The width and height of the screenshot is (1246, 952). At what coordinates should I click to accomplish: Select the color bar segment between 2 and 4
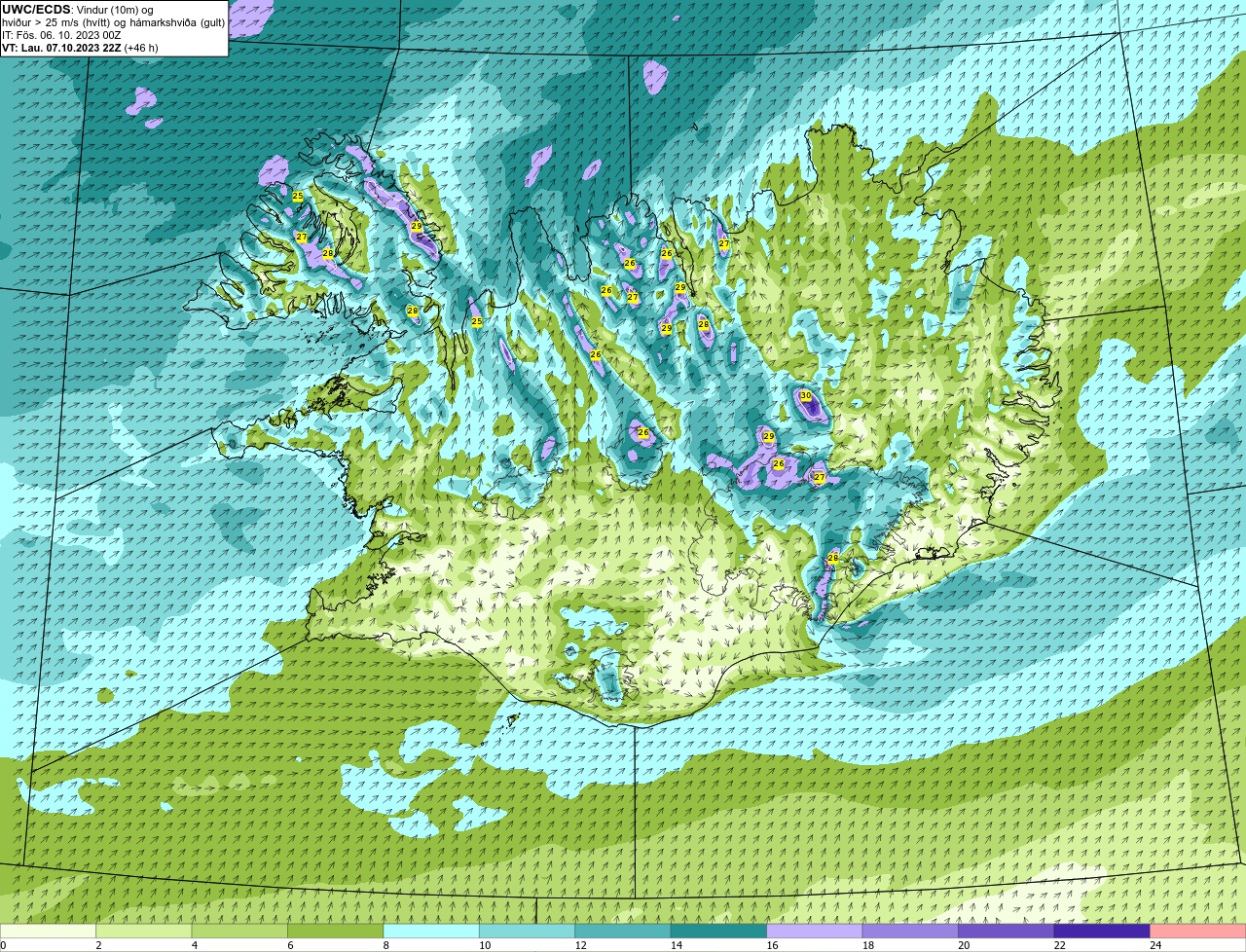145,932
